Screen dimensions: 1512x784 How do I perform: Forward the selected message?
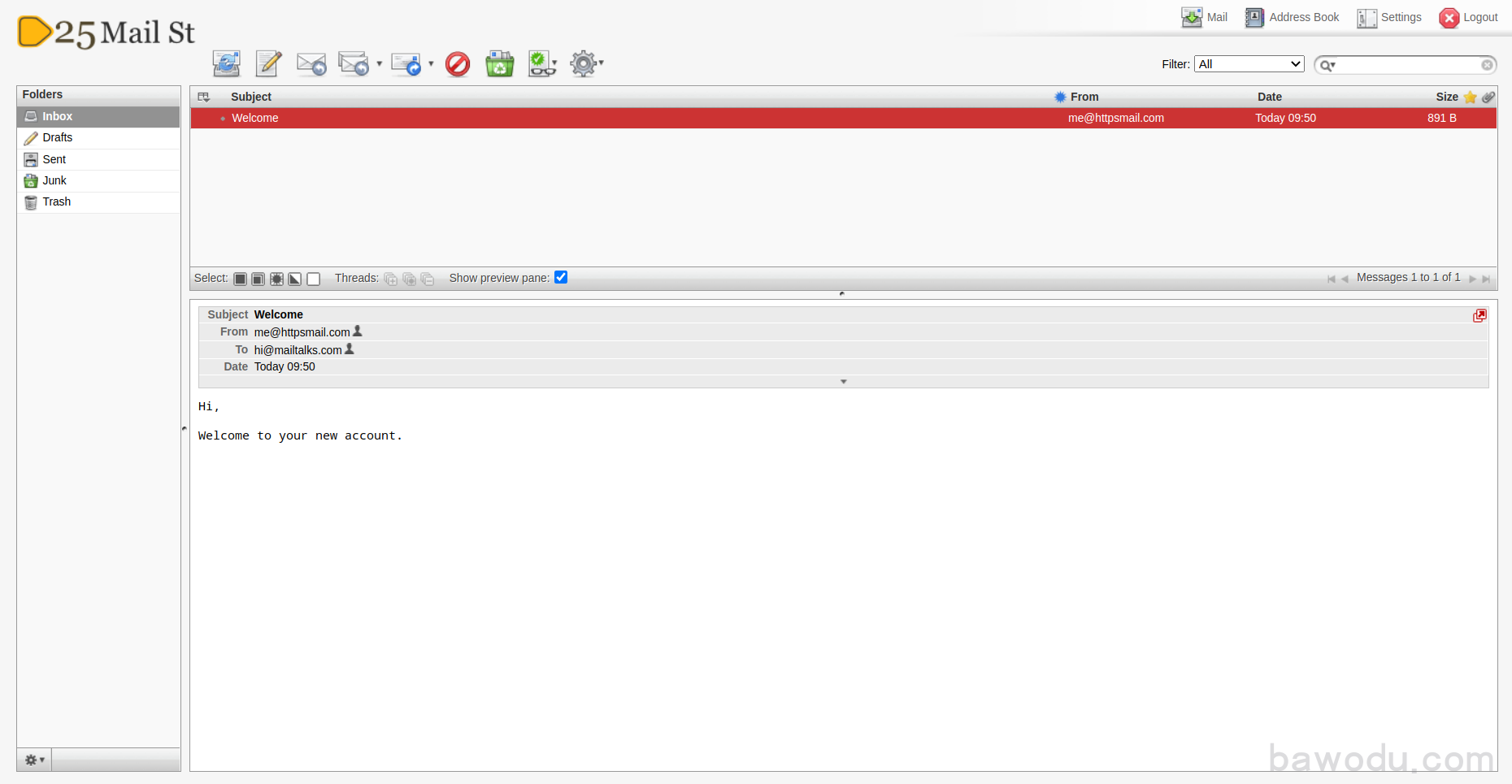point(406,63)
